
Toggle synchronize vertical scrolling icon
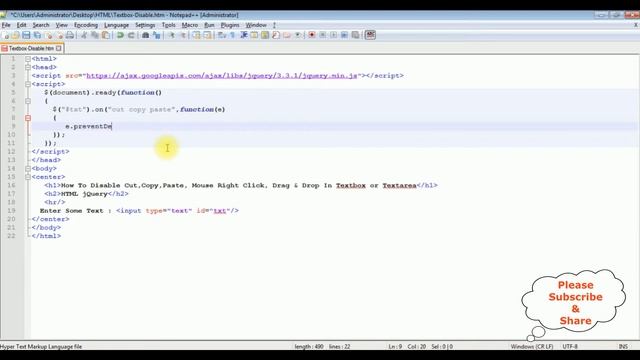[196, 35]
